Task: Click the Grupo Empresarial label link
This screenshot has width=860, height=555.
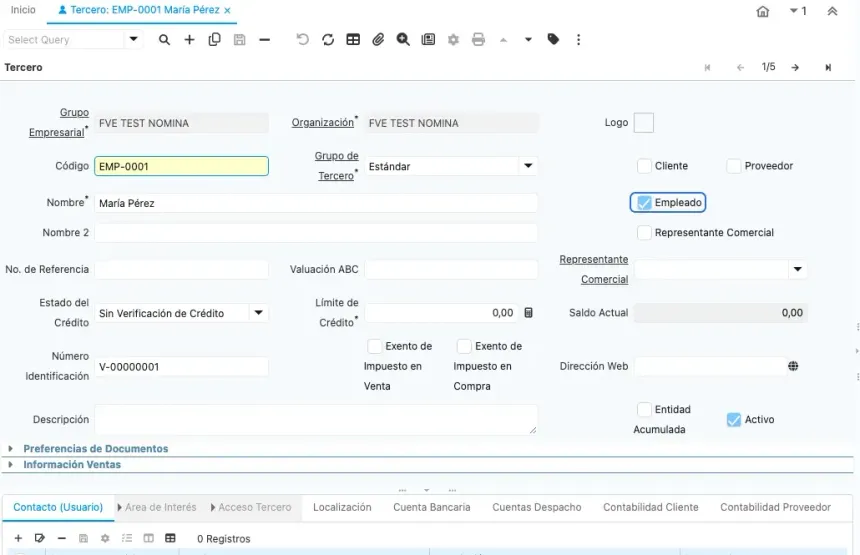Action: click(59, 122)
